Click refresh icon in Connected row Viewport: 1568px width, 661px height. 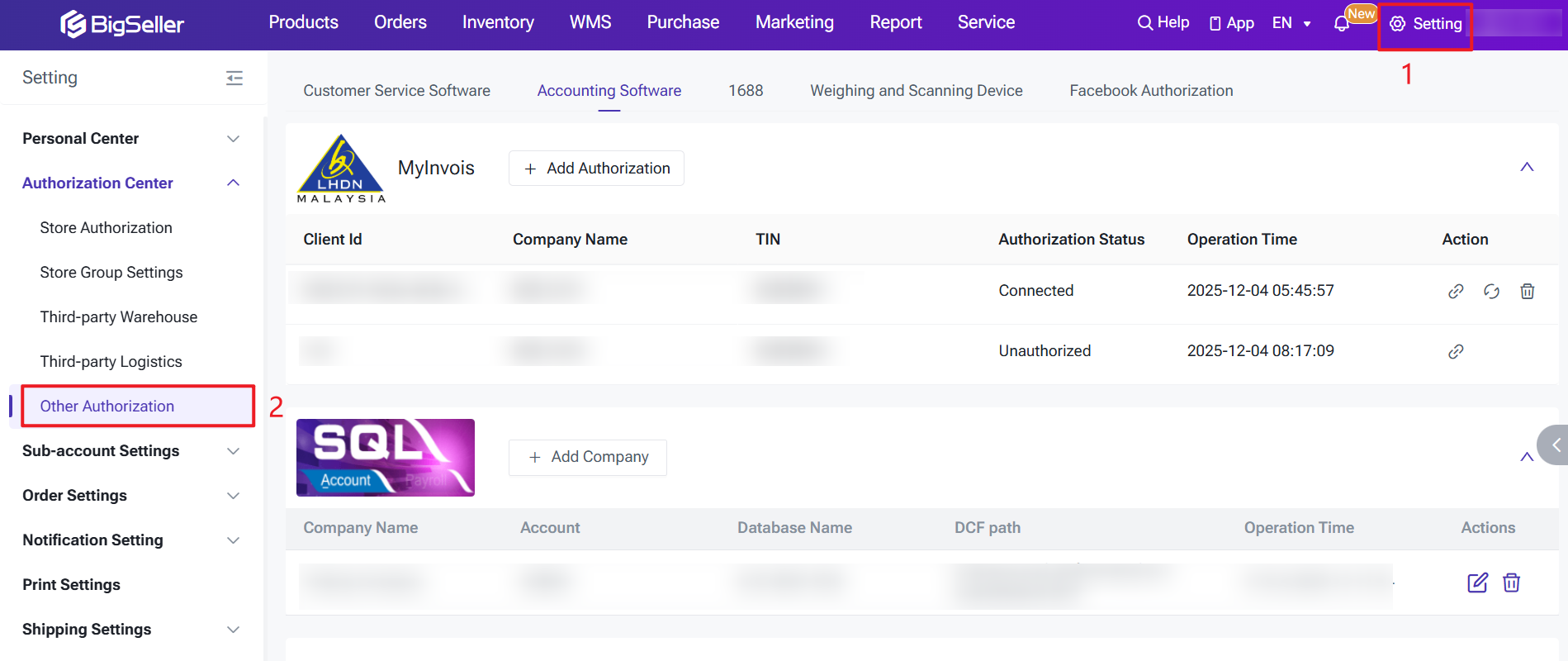point(1491,291)
